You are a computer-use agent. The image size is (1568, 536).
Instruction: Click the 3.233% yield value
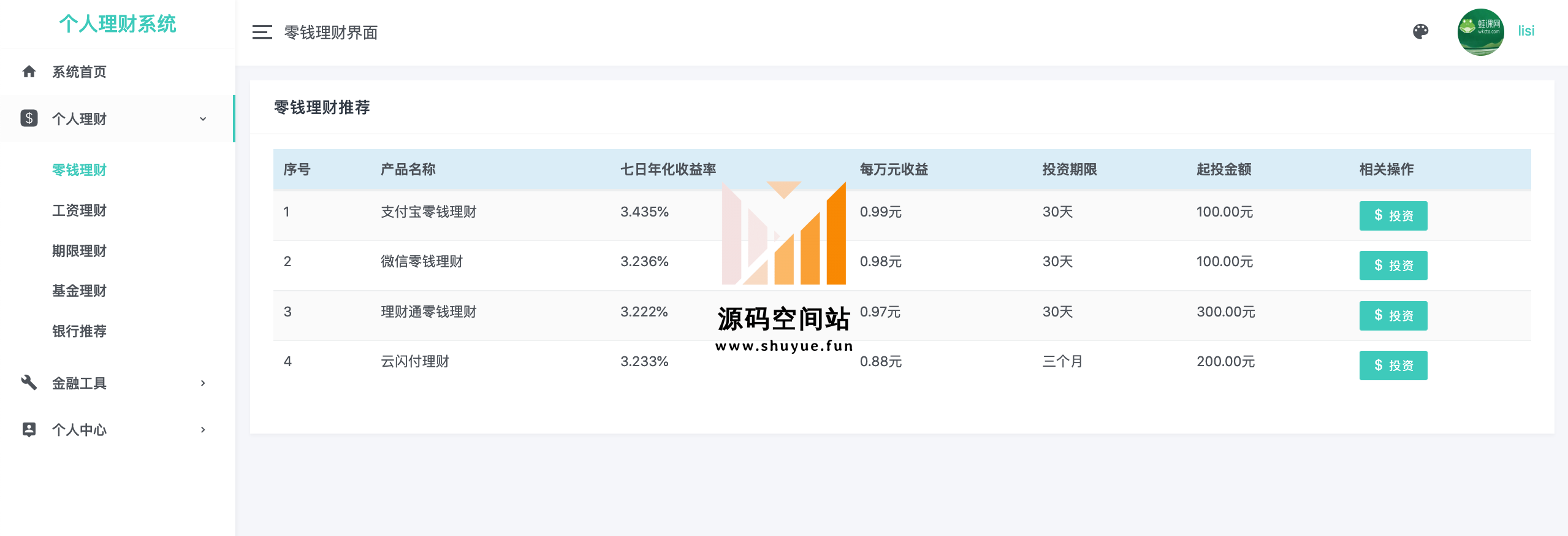(x=644, y=361)
